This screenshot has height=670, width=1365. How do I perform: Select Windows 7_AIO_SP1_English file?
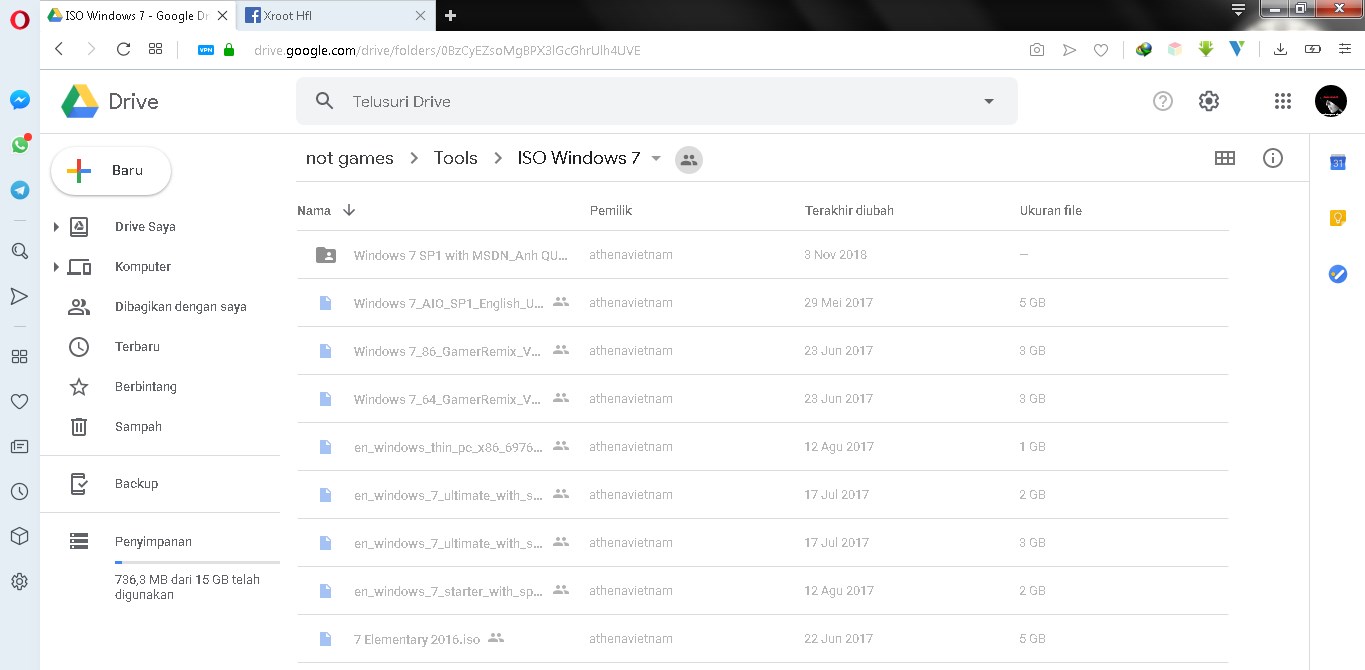pyautogui.click(x=762, y=303)
